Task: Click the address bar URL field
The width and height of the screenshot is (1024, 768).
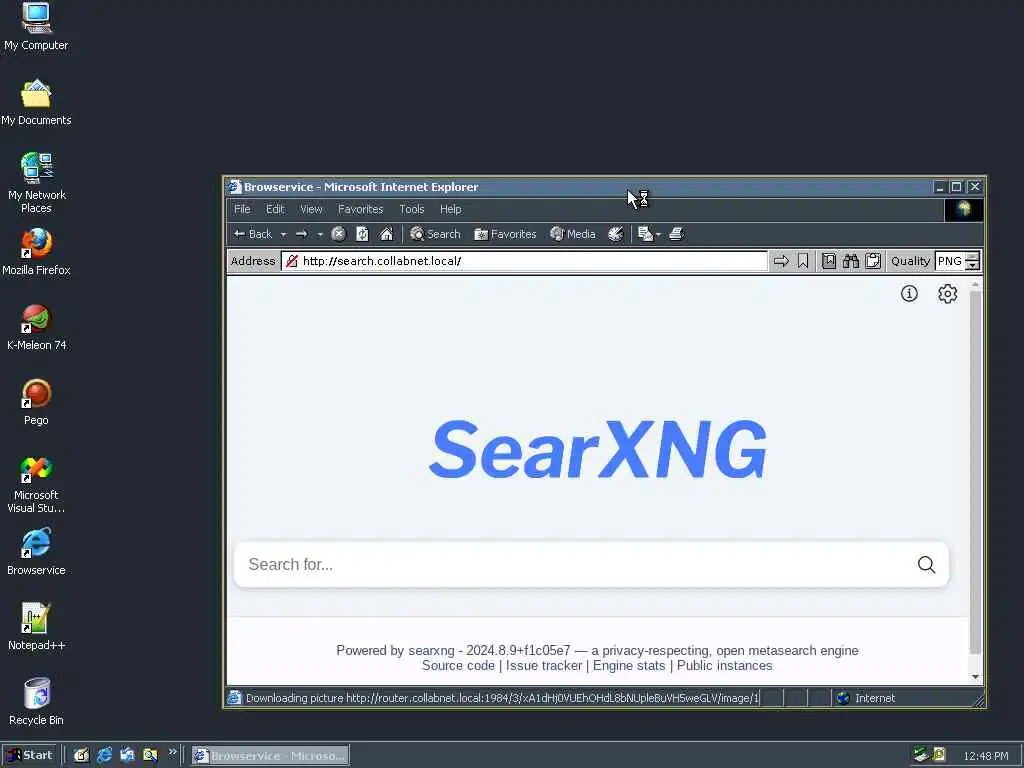Action: [524, 261]
